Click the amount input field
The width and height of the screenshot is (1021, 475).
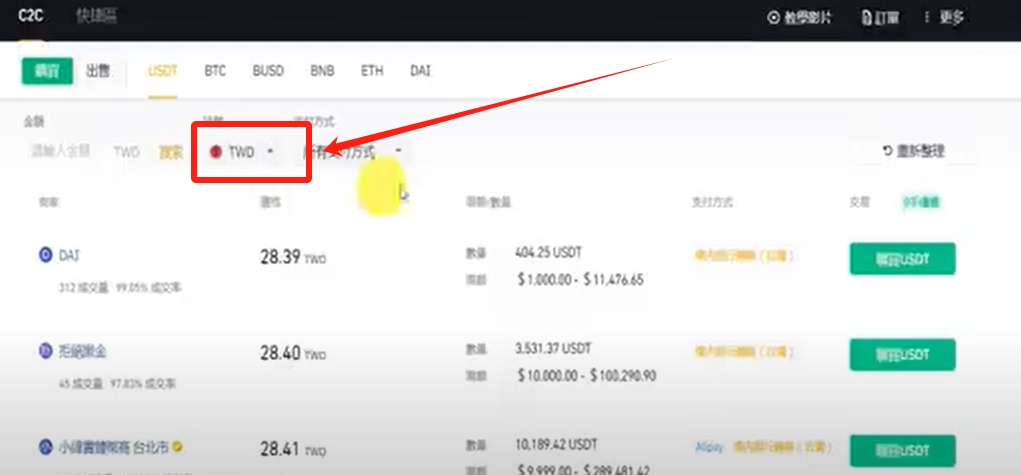click(x=62, y=152)
